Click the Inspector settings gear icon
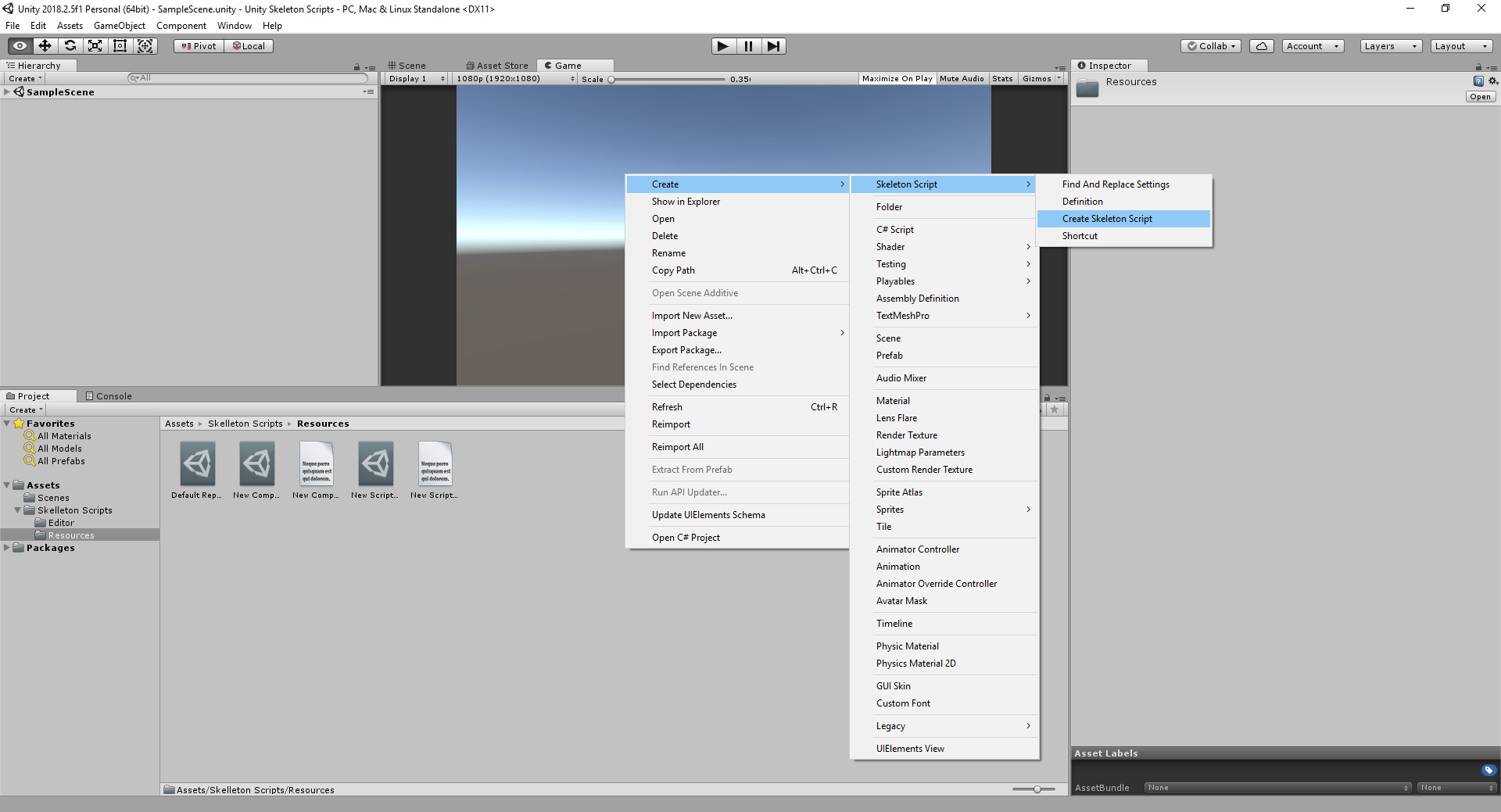 click(1492, 81)
